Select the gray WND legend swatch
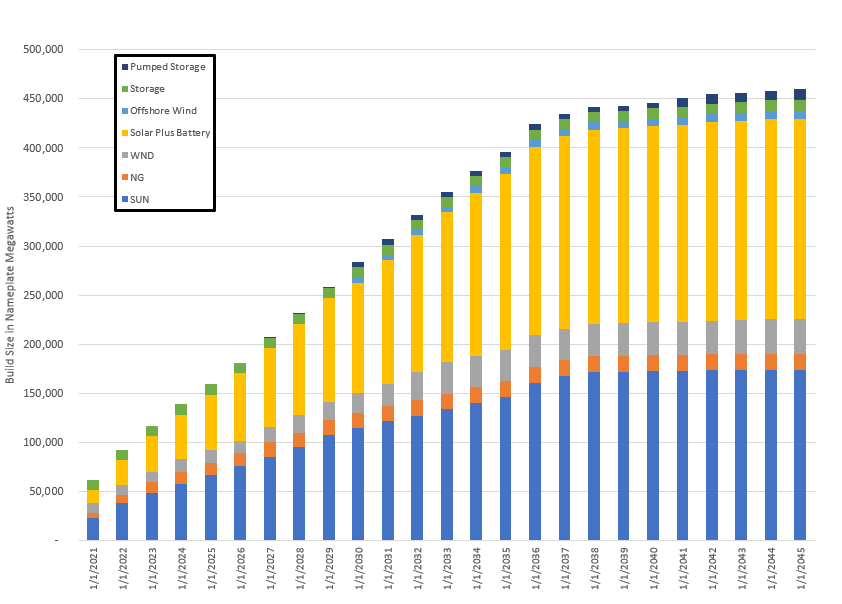The width and height of the screenshot is (842, 604). click(125, 155)
